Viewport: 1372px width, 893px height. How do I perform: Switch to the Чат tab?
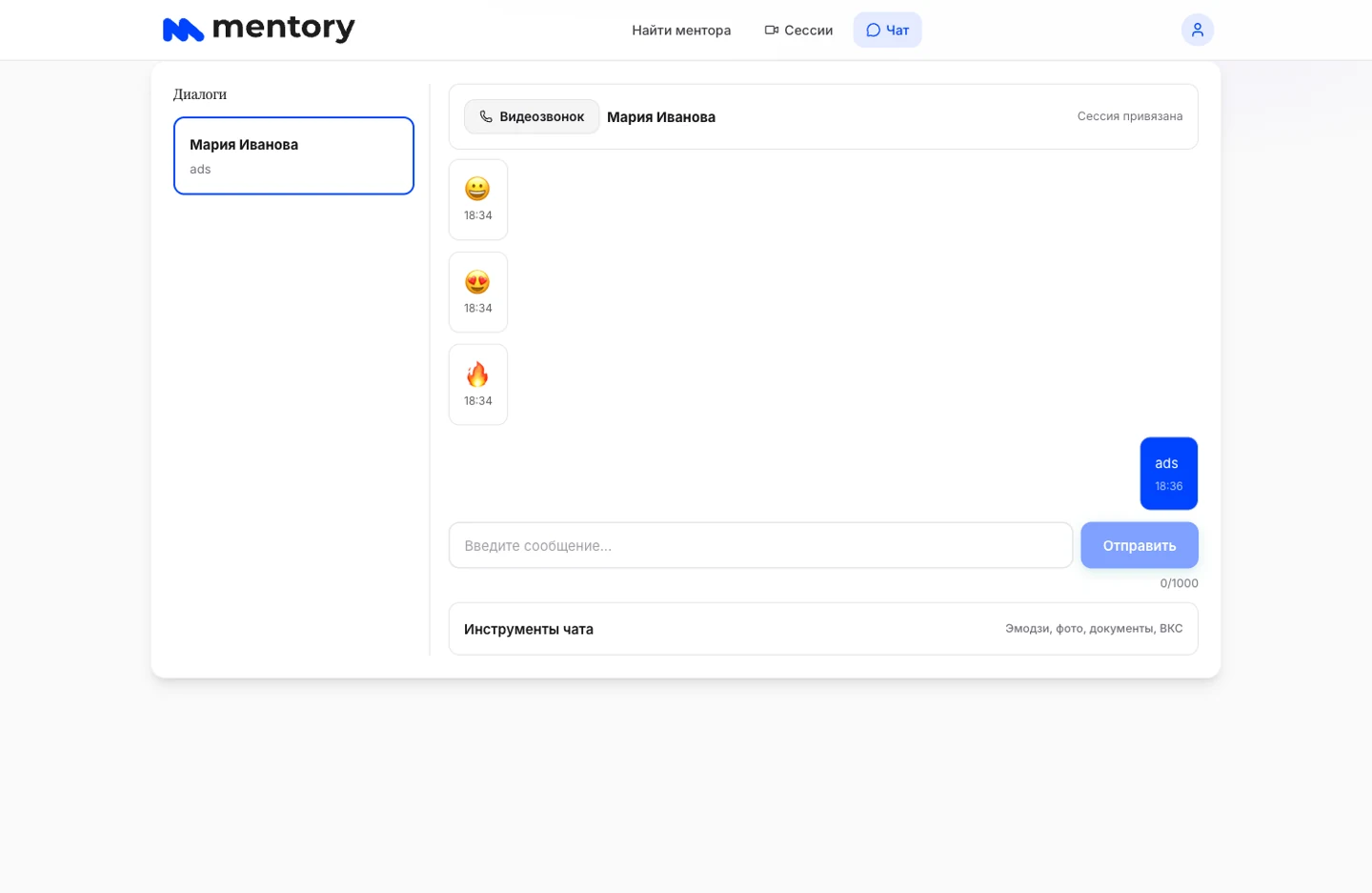[887, 30]
